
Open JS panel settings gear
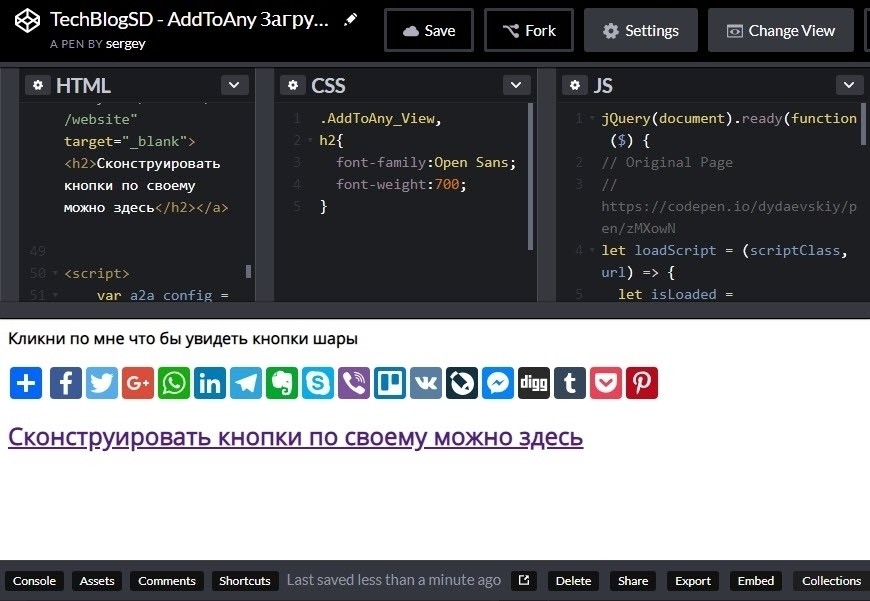575,85
